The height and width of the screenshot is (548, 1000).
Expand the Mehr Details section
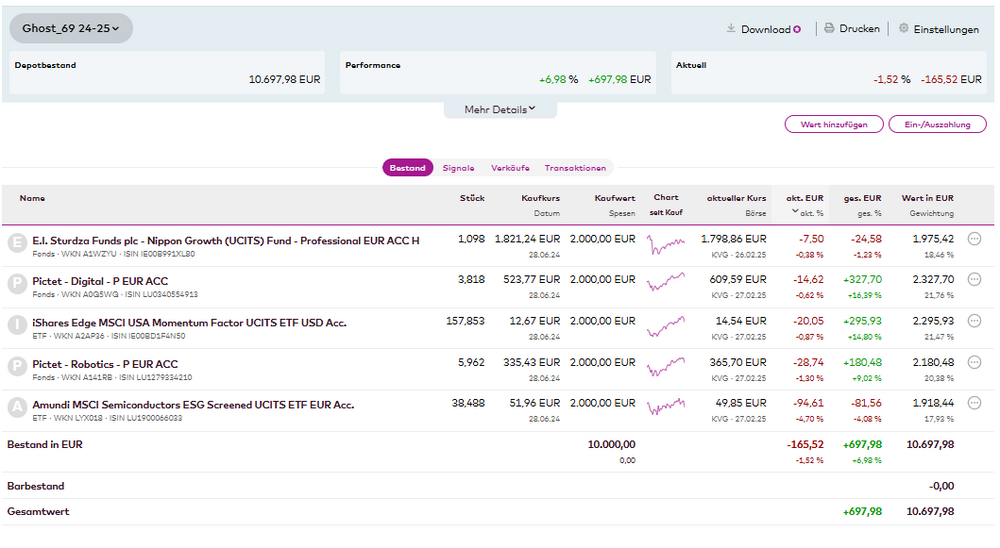[500, 109]
